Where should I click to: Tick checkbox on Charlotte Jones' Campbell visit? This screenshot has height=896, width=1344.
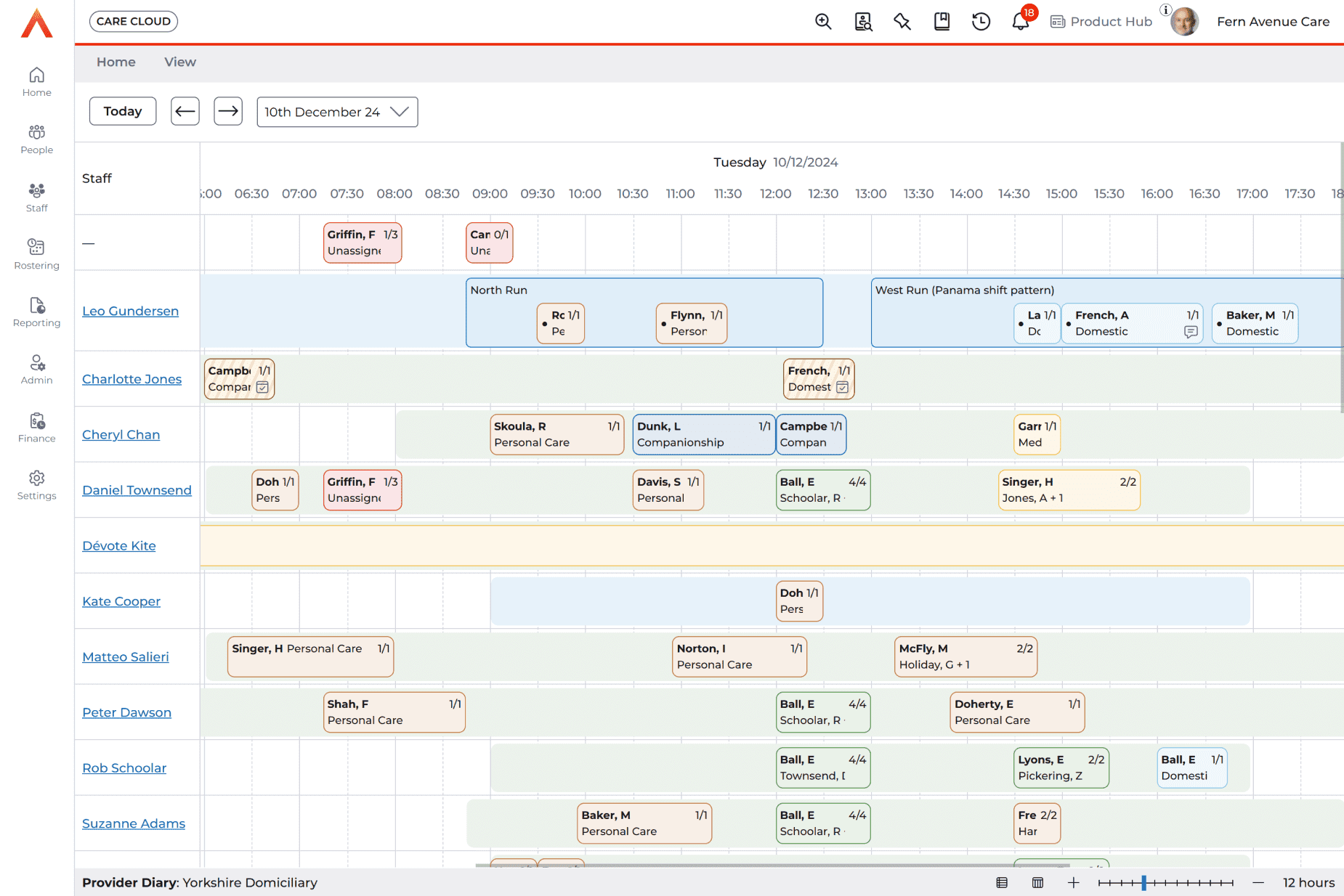tap(263, 388)
